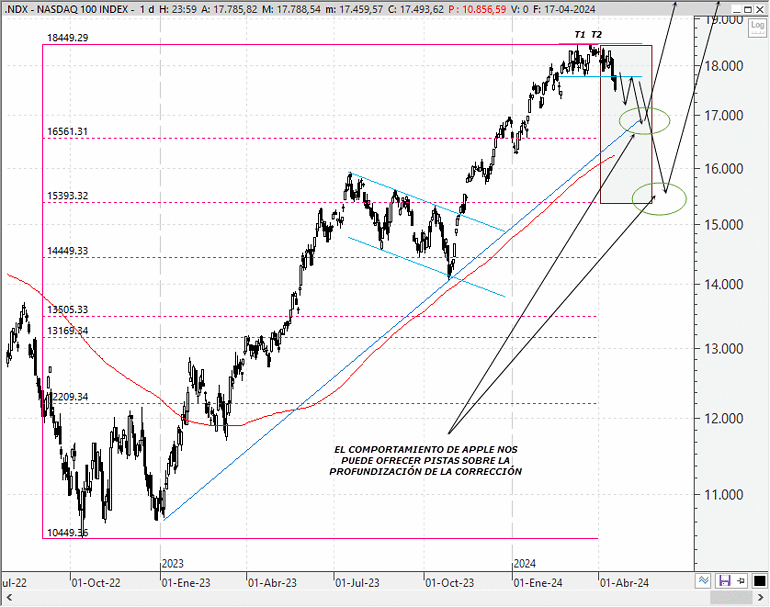Click the 10449.36 level label
This screenshot has width=770, height=607.
pyautogui.click(x=68, y=532)
